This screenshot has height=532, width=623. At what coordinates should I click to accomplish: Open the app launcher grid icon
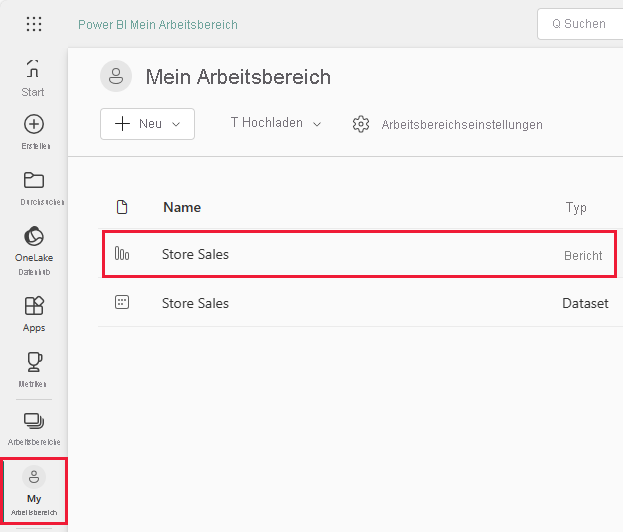pyautogui.click(x=34, y=24)
